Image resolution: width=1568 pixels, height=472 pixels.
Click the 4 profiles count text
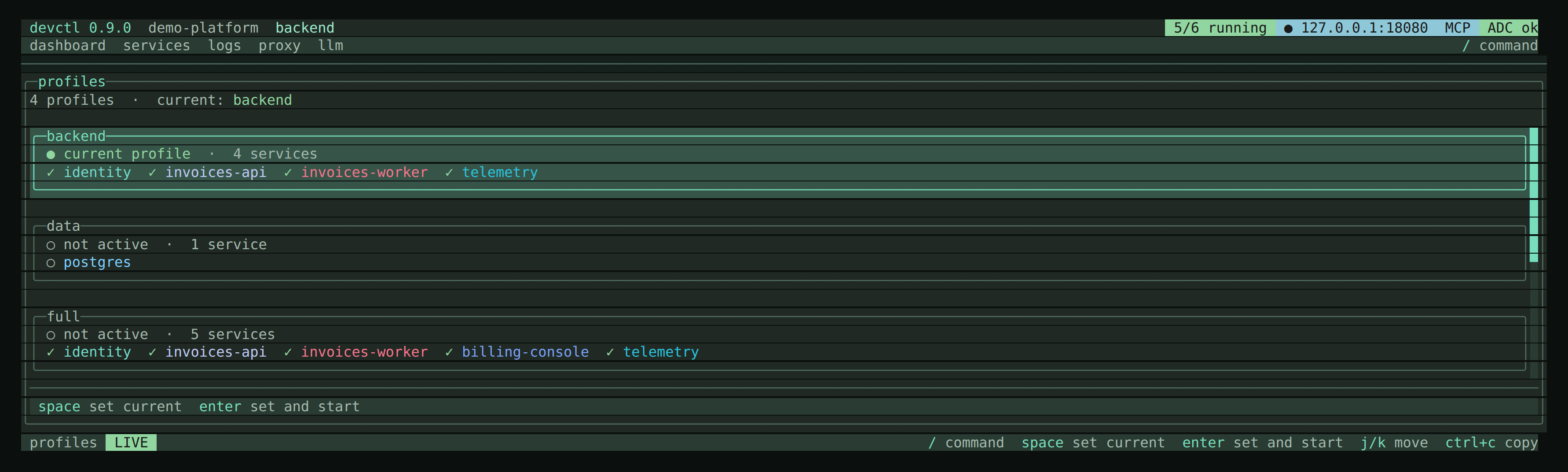(72, 100)
